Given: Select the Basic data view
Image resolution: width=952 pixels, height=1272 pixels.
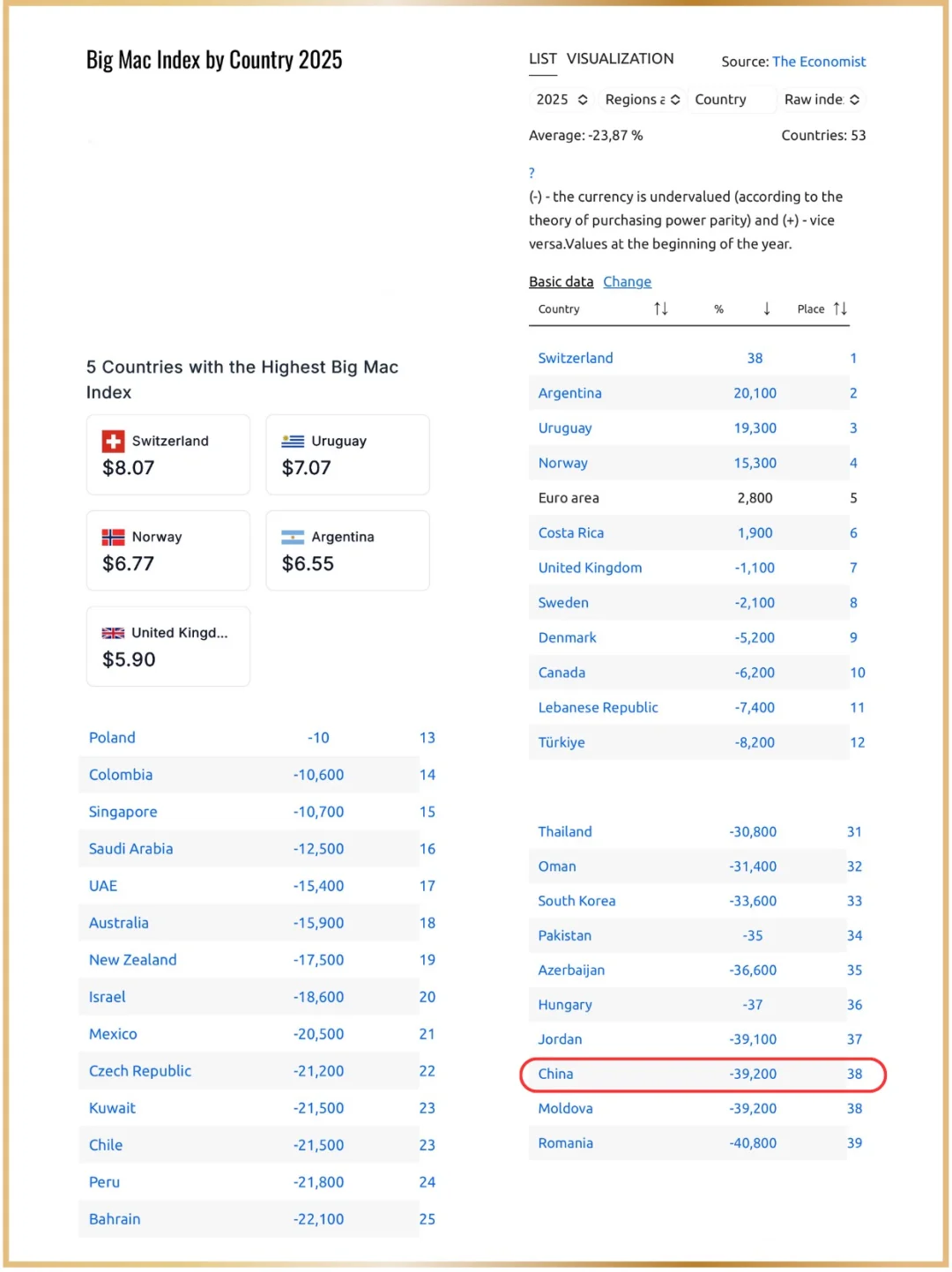Looking at the screenshot, I should click(x=561, y=282).
